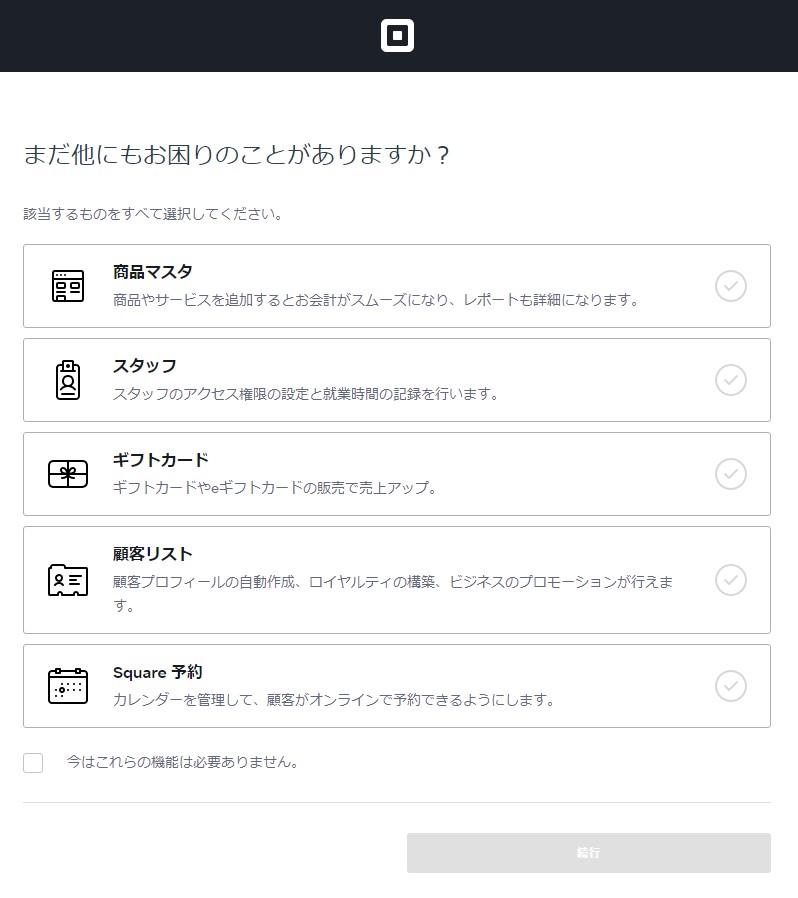Click the Square 予約 calendar icon
The image size is (798, 898).
tap(68, 686)
